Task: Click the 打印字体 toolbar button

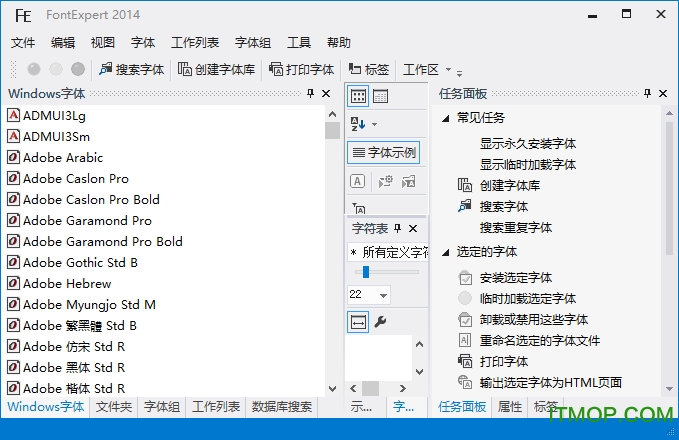Action: tap(302, 69)
